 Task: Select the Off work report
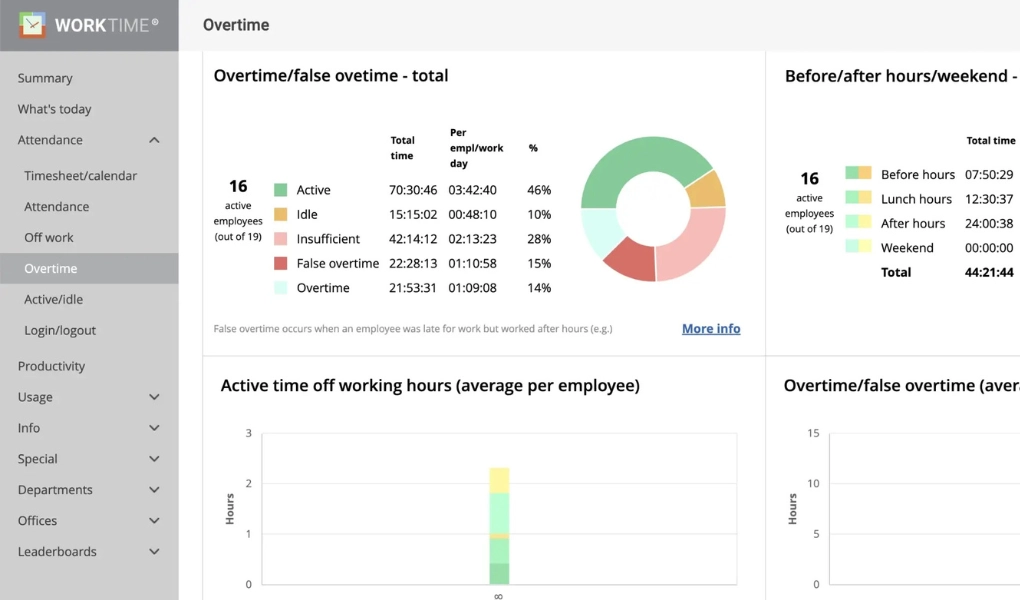click(49, 238)
